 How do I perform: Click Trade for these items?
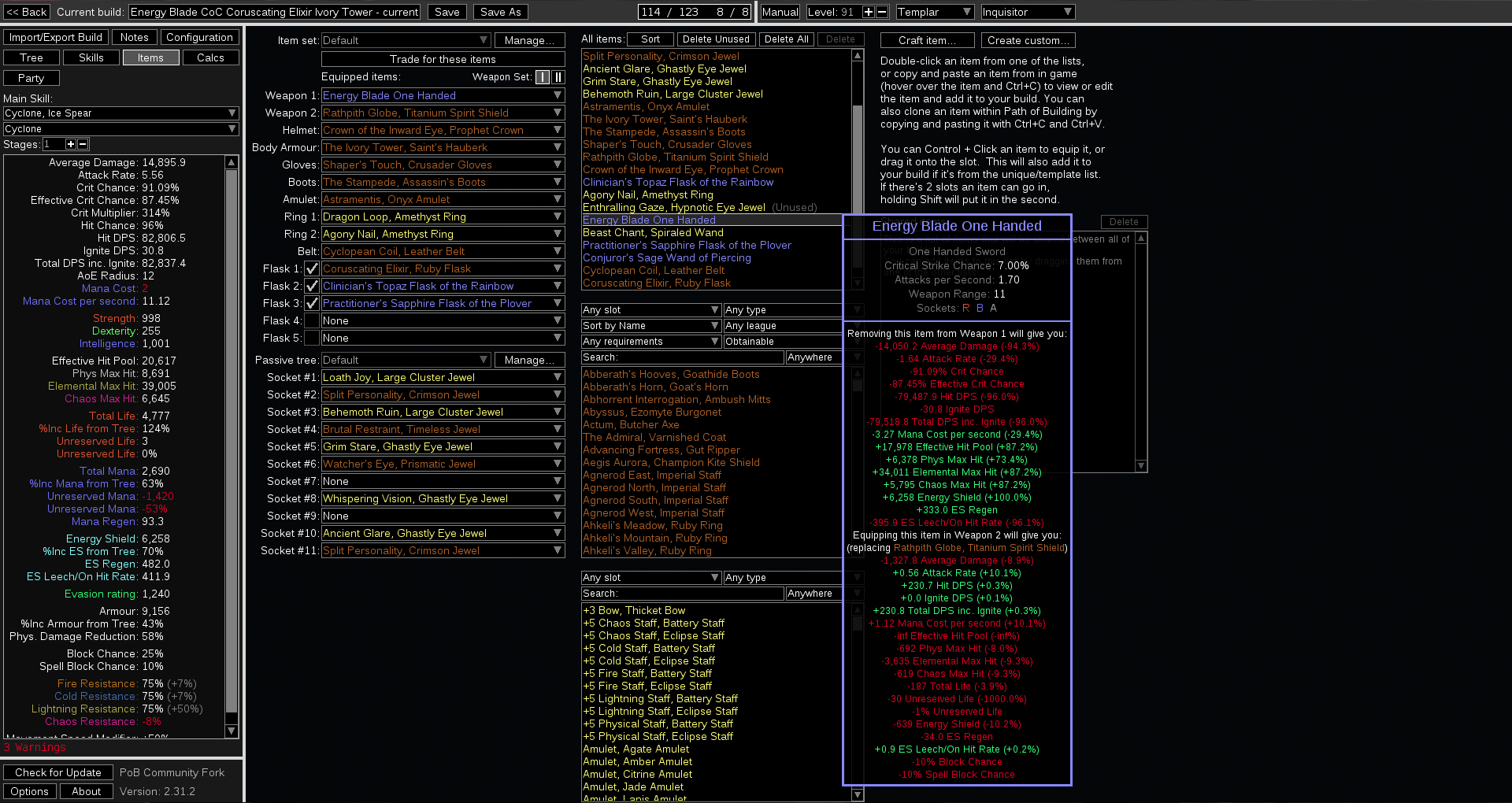(443, 59)
